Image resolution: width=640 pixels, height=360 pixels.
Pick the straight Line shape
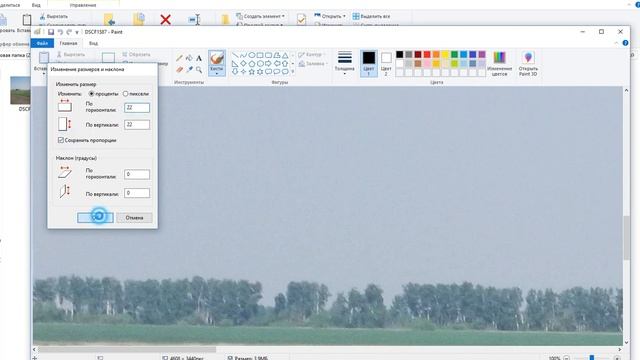pyautogui.click(x=235, y=55)
